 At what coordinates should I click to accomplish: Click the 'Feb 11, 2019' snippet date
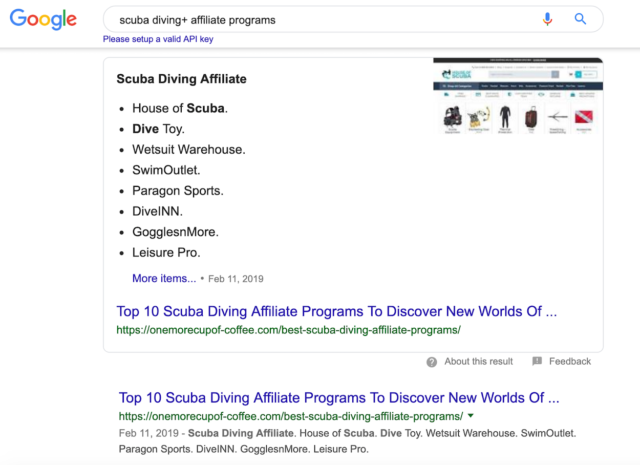tap(236, 279)
